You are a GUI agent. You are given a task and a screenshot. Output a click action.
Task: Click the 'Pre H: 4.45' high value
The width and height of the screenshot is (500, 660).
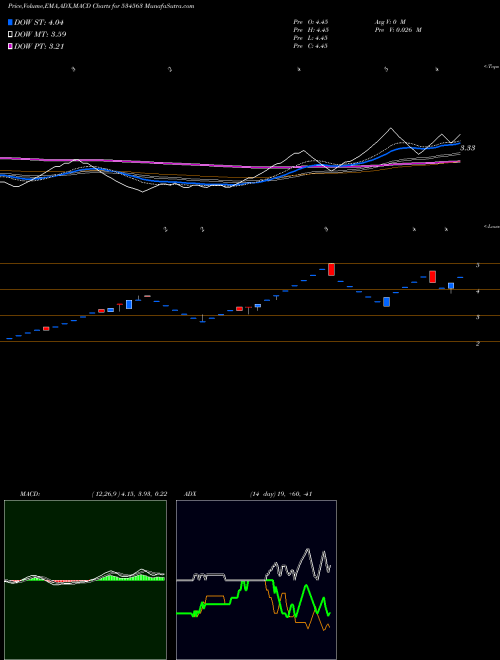[x=311, y=30]
